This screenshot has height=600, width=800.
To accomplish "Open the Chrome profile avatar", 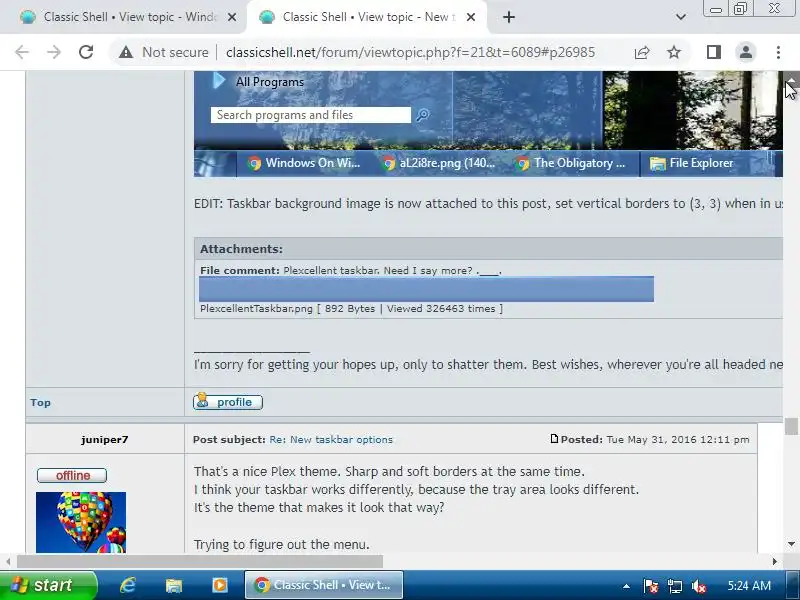I will [x=745, y=52].
